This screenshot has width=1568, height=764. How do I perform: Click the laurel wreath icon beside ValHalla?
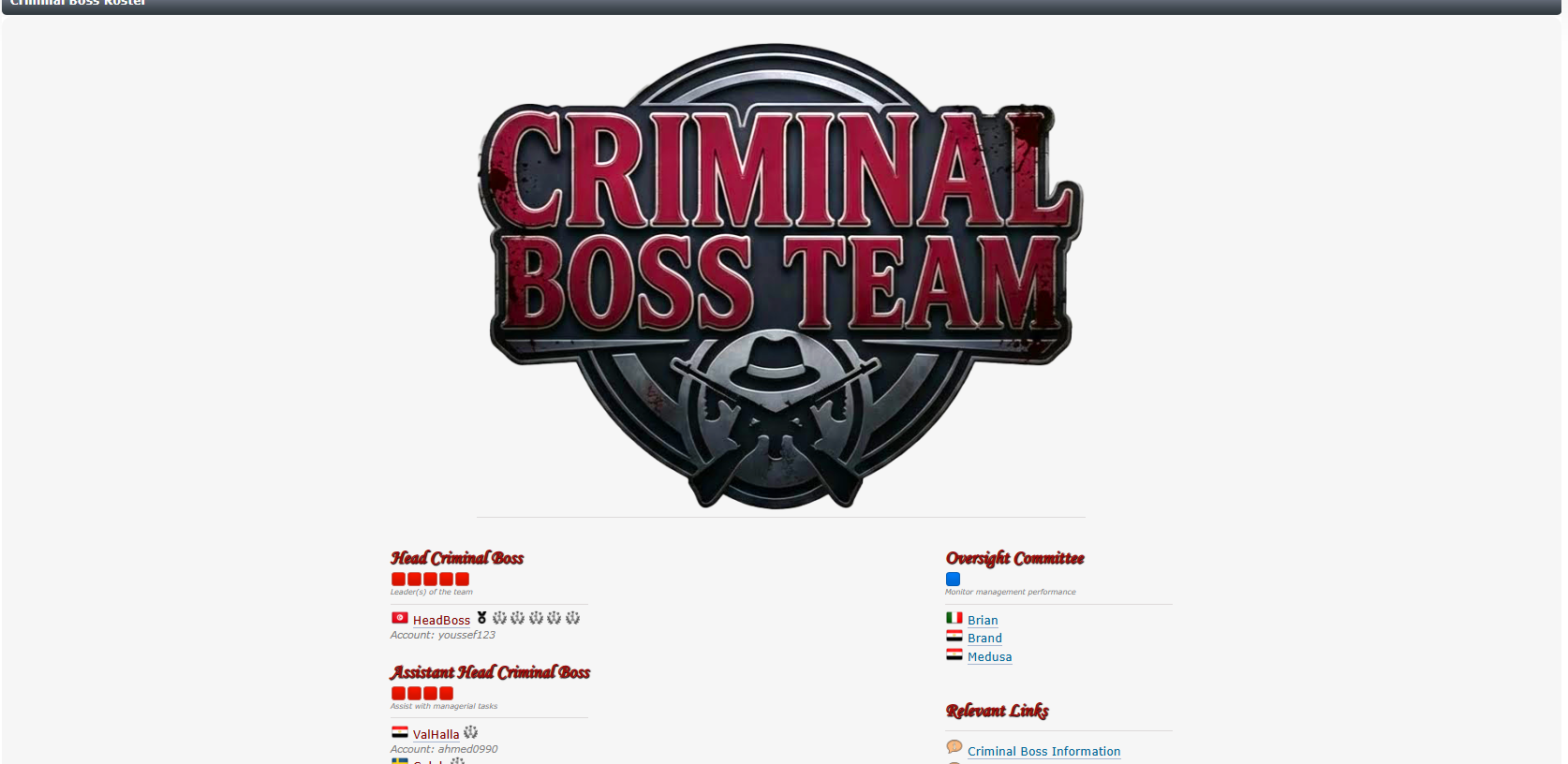click(470, 732)
